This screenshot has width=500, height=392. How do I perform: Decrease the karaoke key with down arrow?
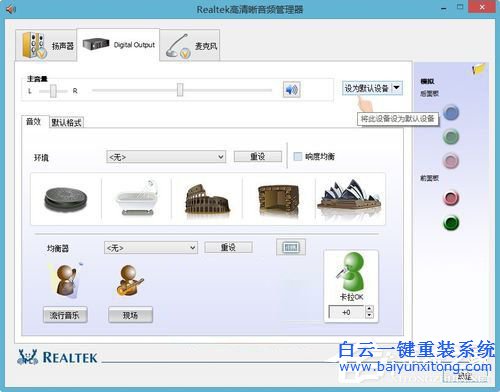pos(369,315)
